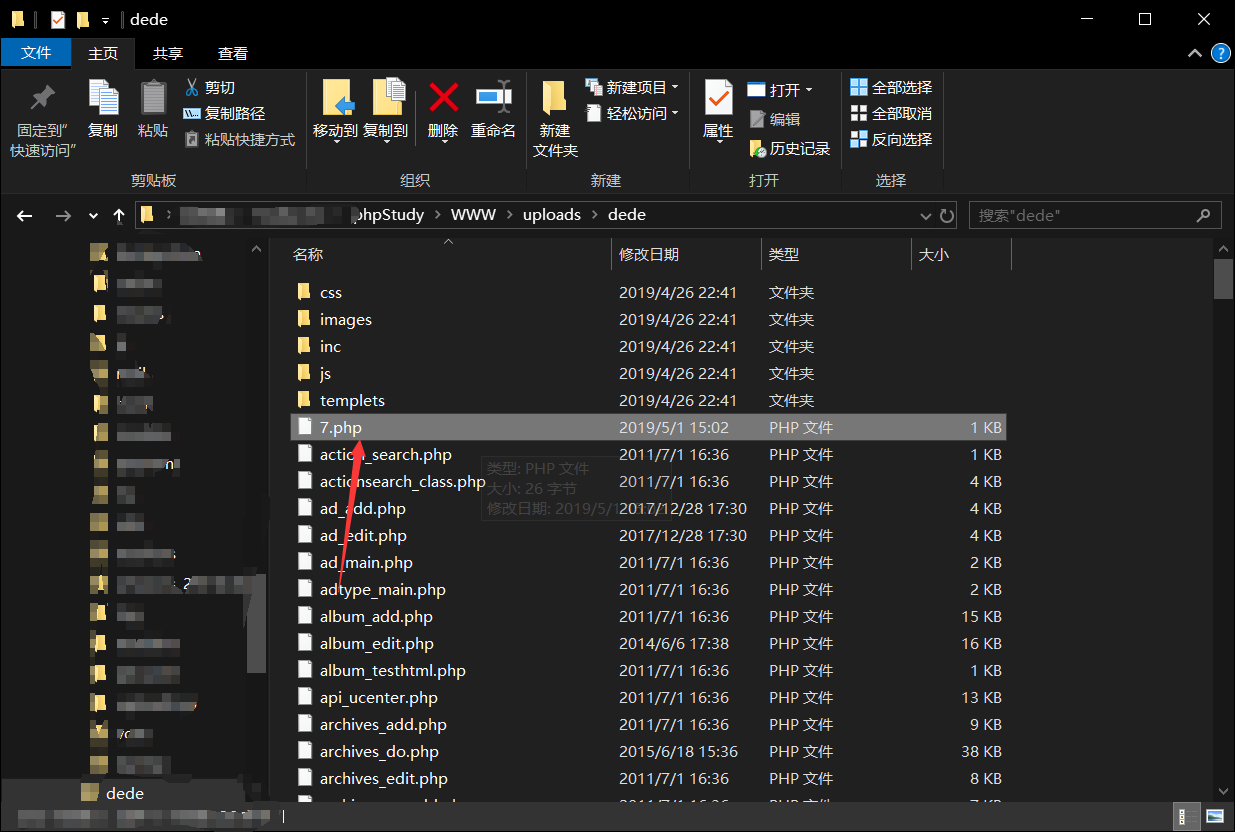
Task: Click WWW in address path
Action: [473, 215]
